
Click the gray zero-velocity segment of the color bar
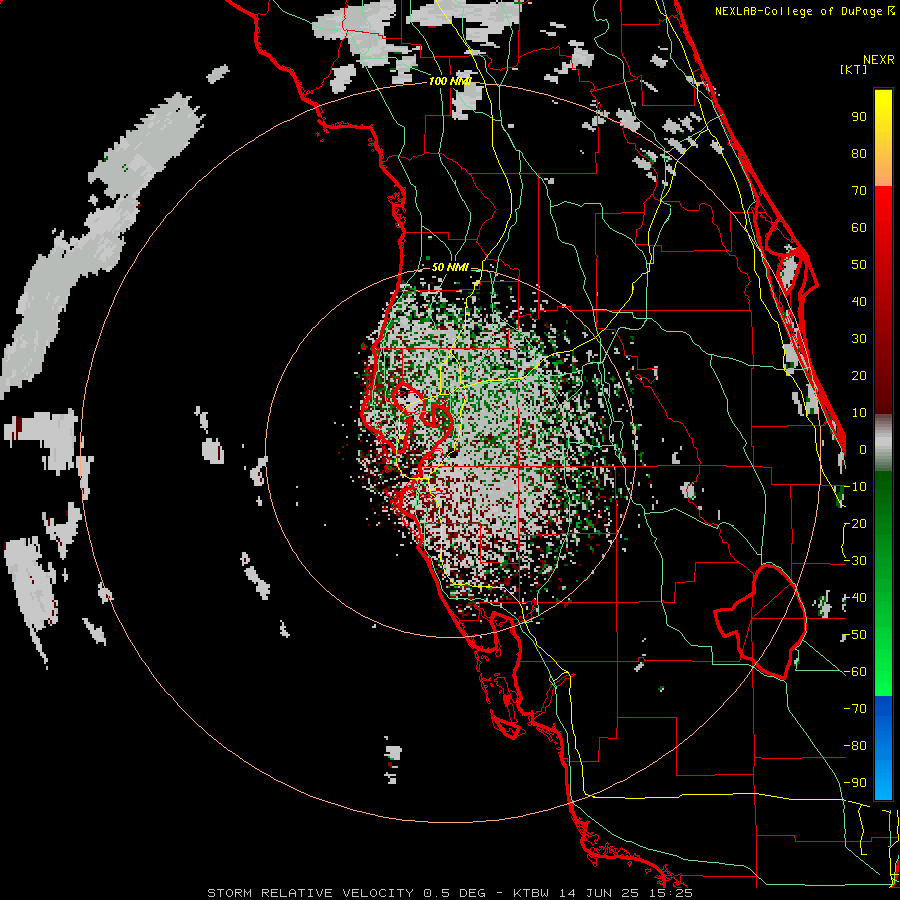pyautogui.click(x=883, y=443)
